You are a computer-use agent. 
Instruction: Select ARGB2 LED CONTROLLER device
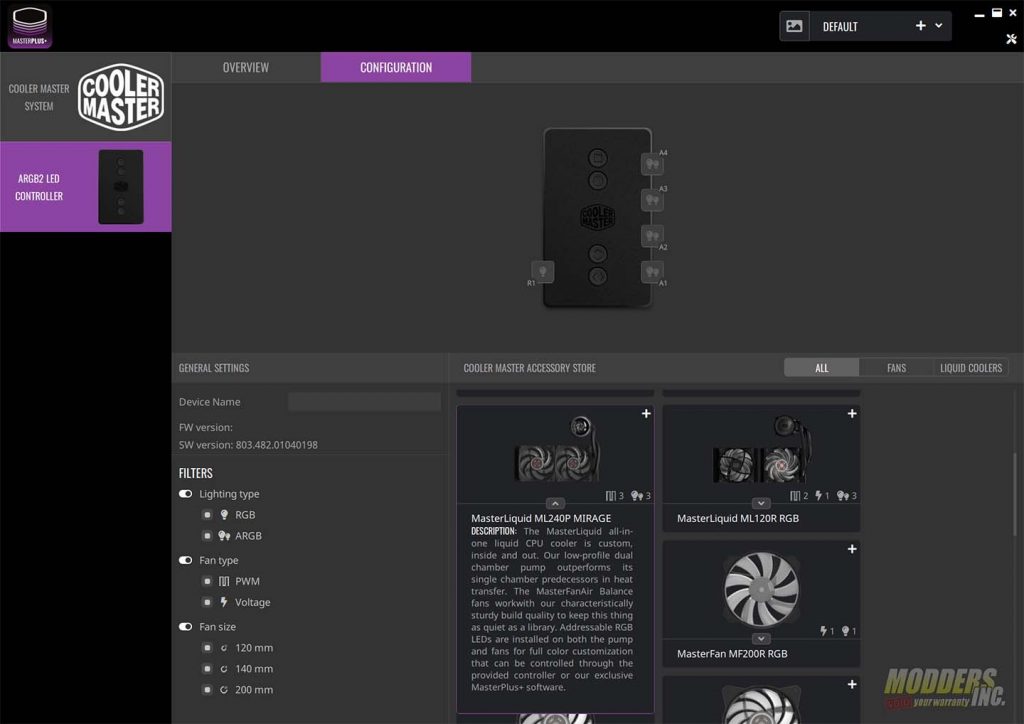point(86,187)
